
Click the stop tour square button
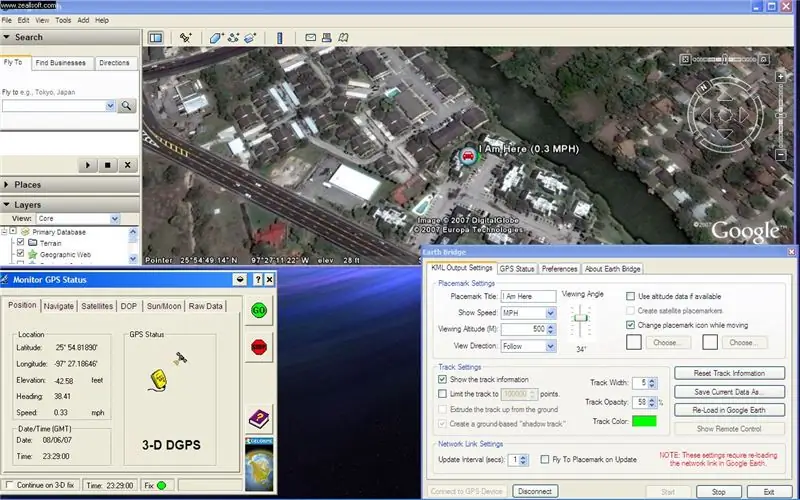[108, 165]
